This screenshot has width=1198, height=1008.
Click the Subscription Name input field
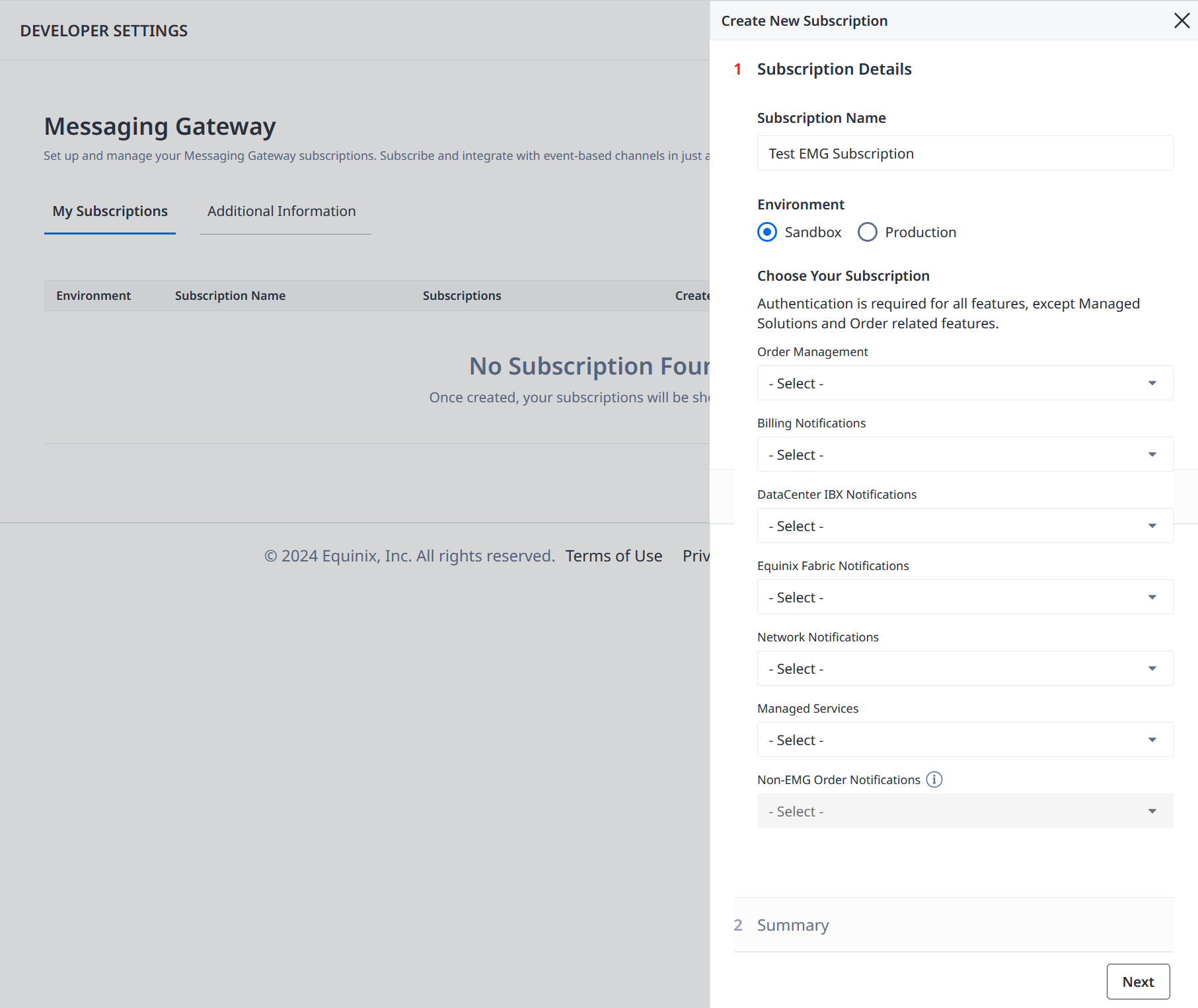(965, 153)
